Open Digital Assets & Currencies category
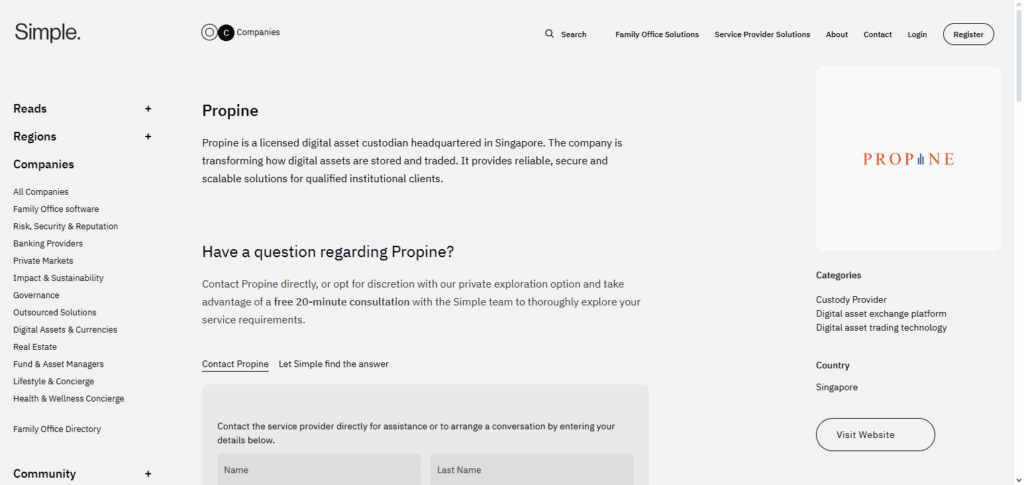The height and width of the screenshot is (485, 1024). point(65,330)
